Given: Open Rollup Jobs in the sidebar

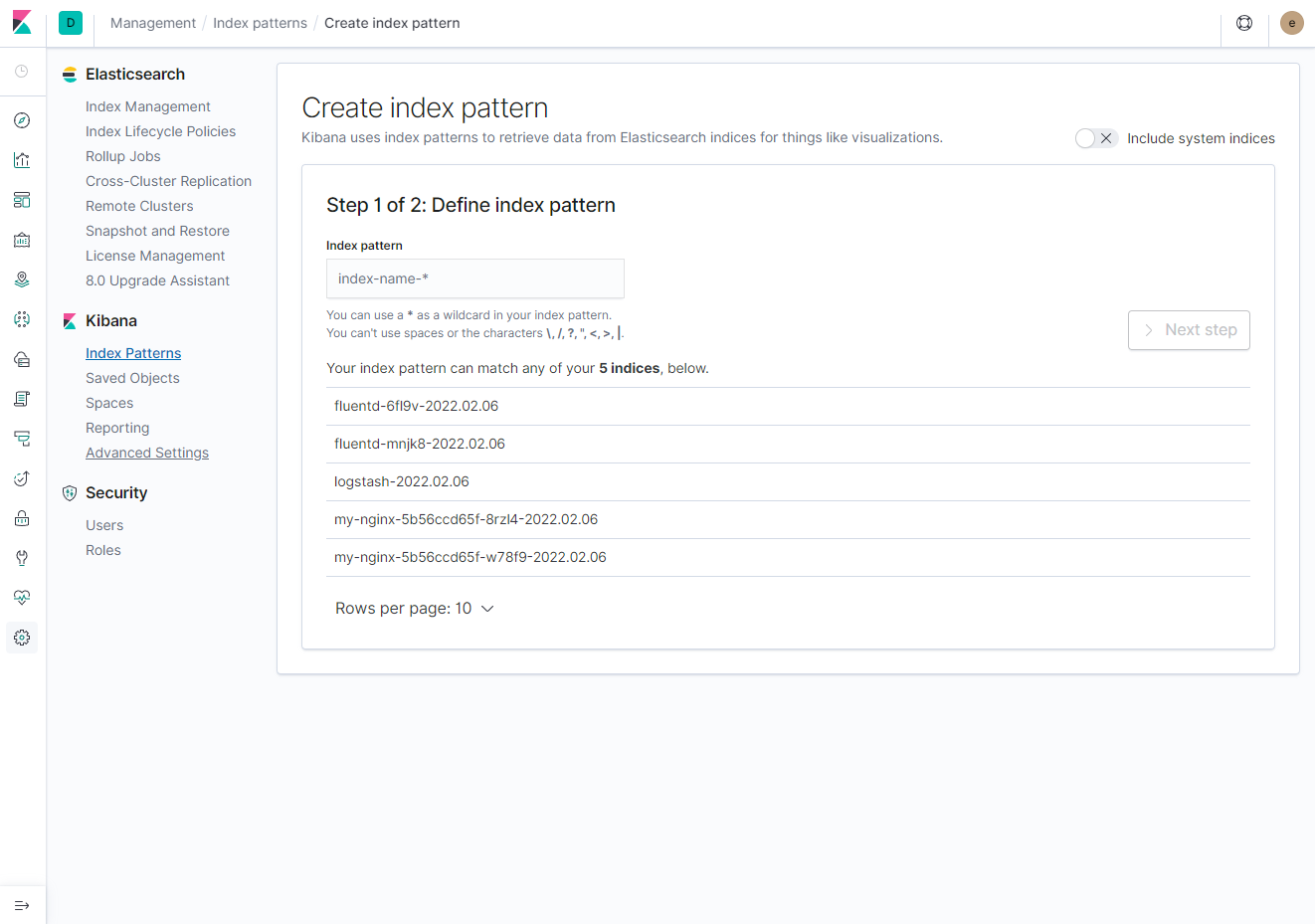Looking at the screenshot, I should coord(123,156).
